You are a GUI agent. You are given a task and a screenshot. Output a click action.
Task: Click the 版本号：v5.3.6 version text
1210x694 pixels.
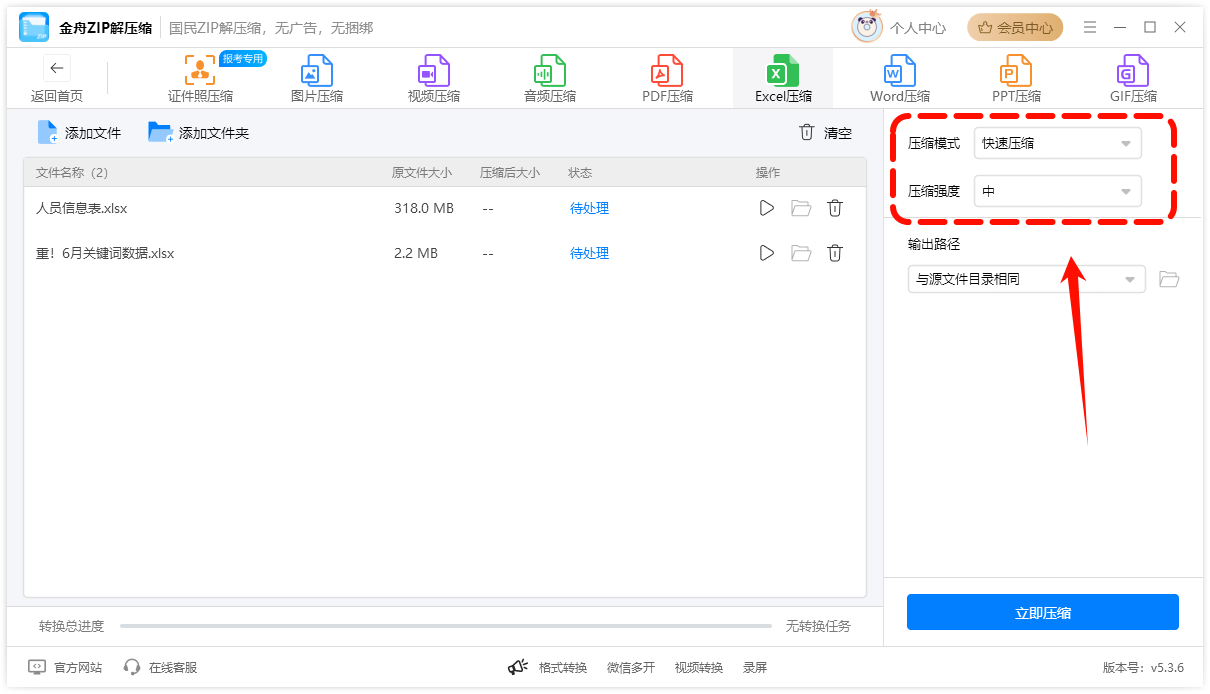(x=1143, y=667)
